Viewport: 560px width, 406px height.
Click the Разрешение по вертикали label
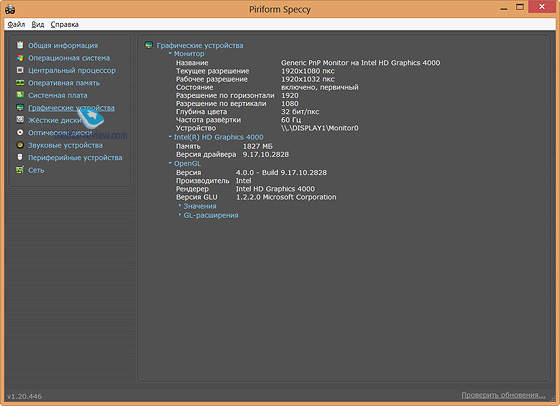pos(221,104)
